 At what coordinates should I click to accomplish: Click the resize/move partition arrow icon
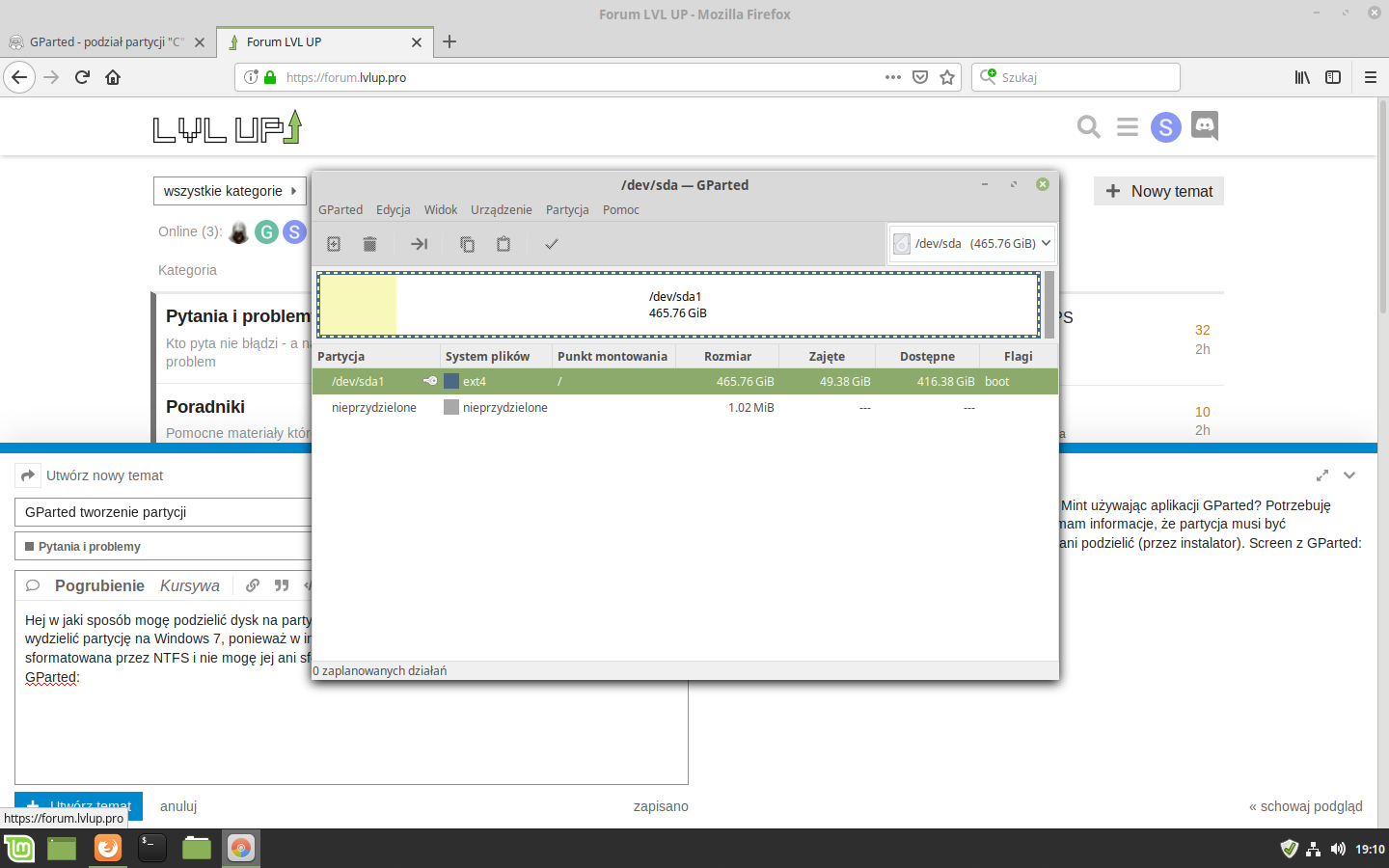point(419,244)
